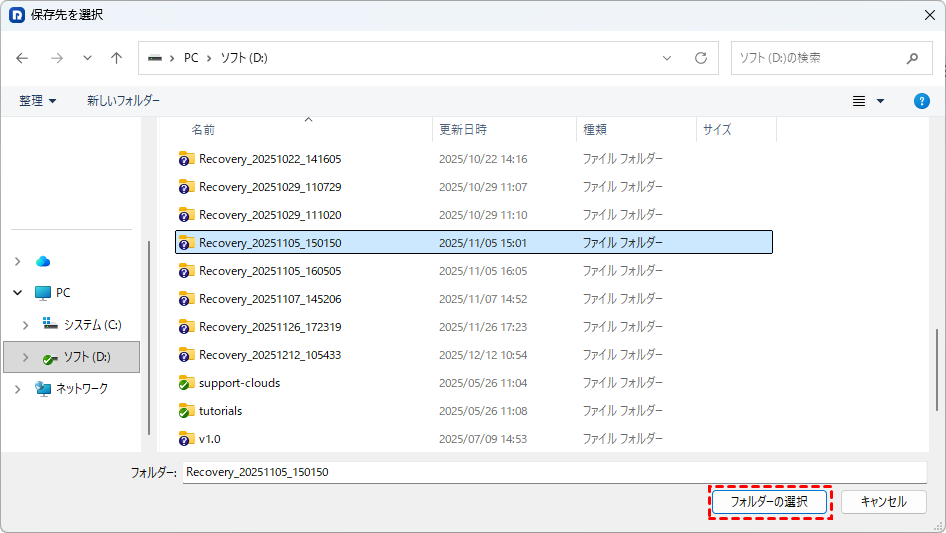
Task: Open the 整理 menu
Action: (38, 101)
